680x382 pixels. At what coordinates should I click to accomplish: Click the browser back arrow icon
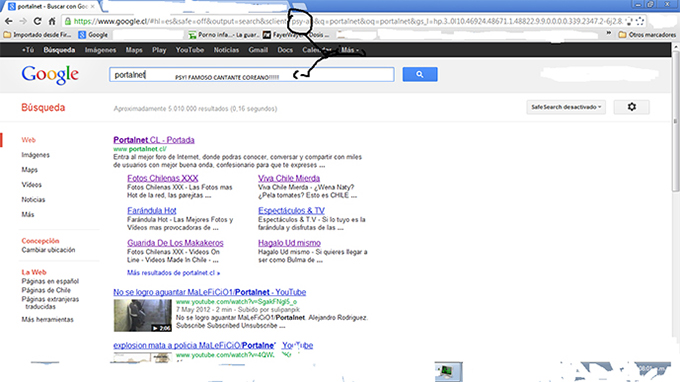point(9,21)
